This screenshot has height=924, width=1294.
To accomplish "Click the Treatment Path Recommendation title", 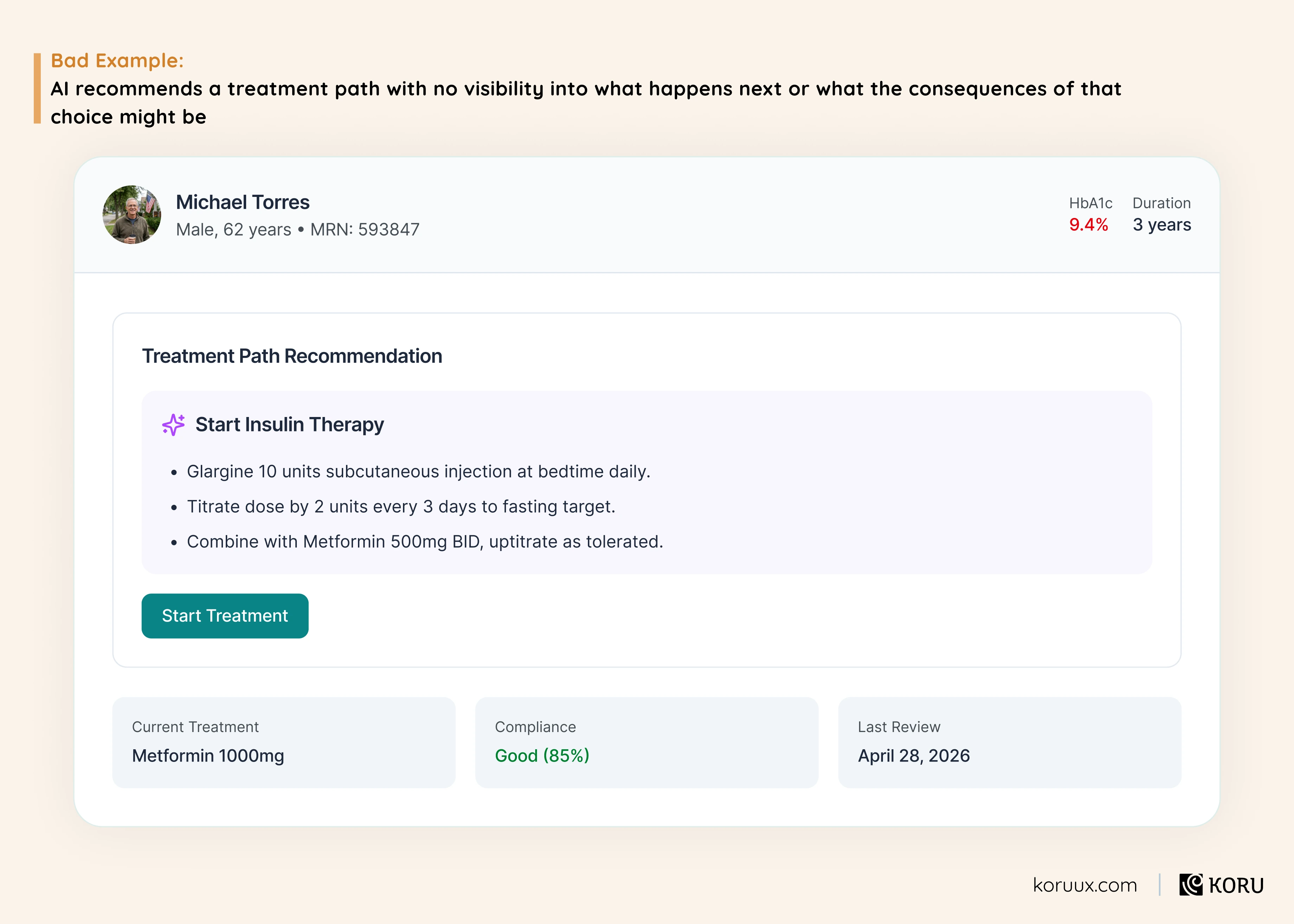I will (292, 356).
